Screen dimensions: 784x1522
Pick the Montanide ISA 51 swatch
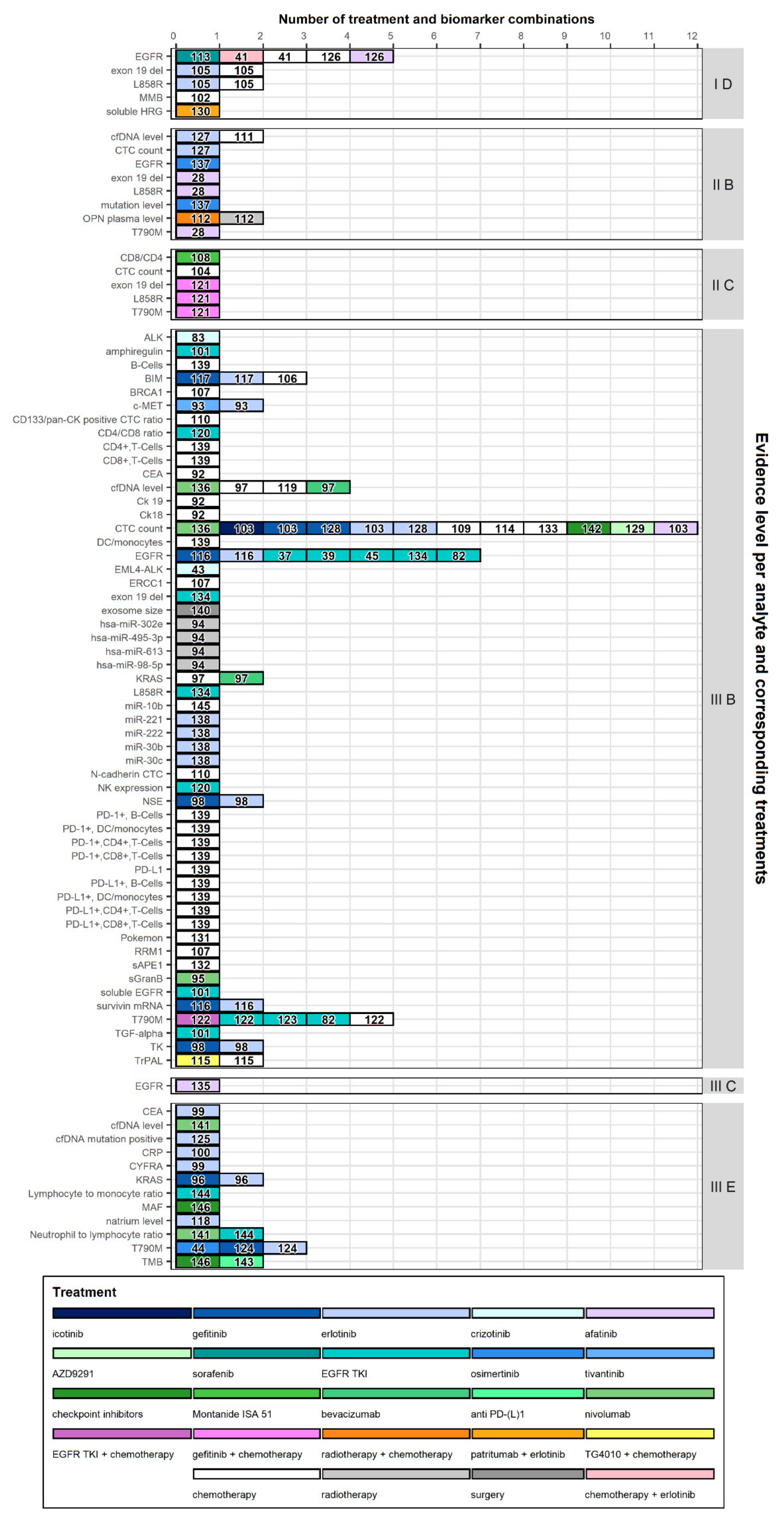tap(257, 1393)
